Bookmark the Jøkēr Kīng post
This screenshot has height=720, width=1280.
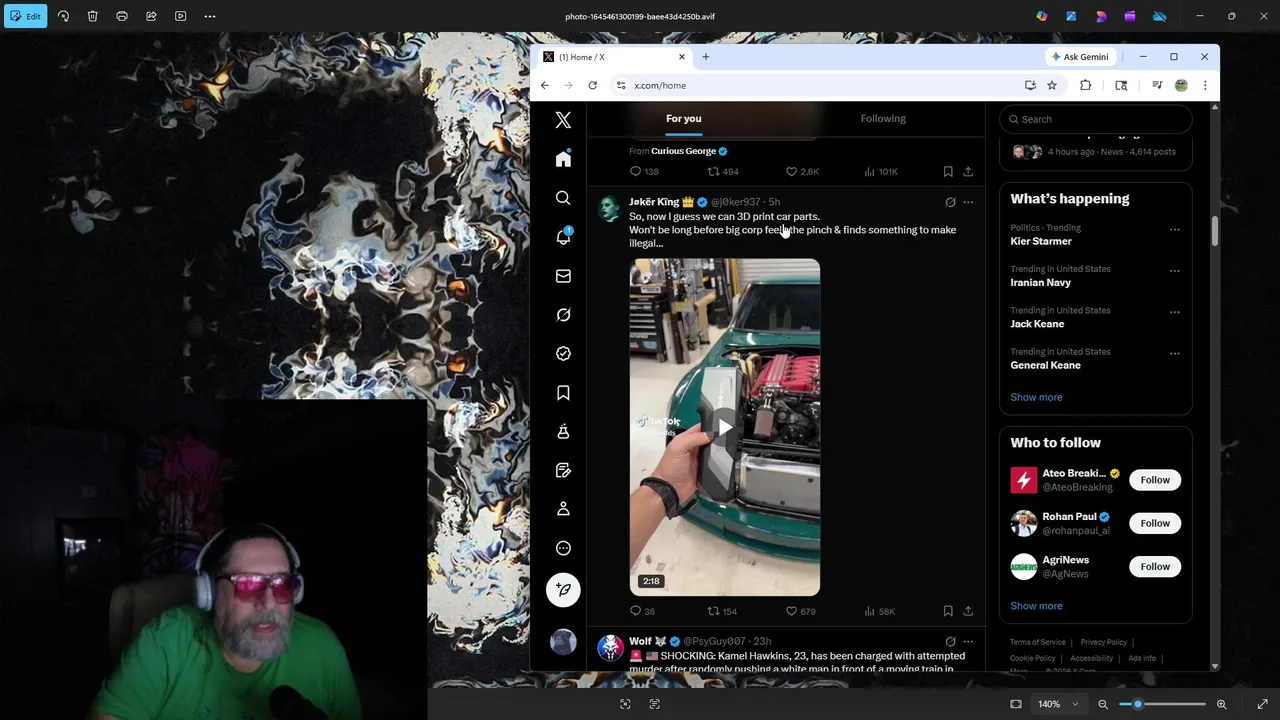pyautogui.click(x=948, y=611)
